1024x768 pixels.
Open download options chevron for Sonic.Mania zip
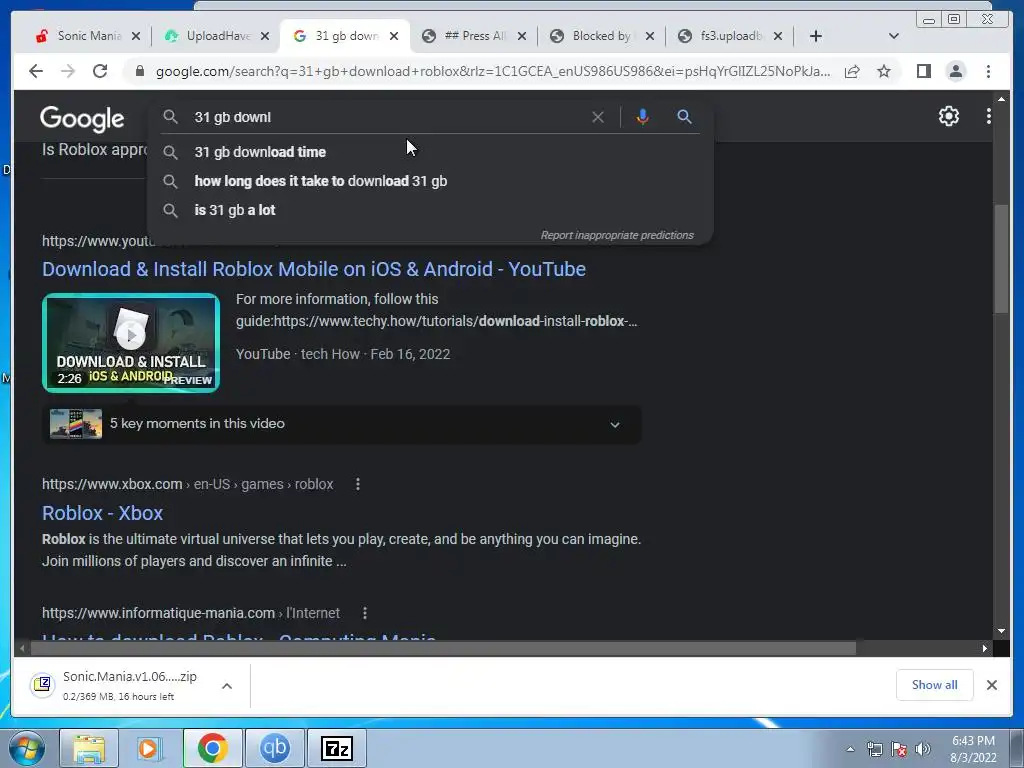click(227, 686)
